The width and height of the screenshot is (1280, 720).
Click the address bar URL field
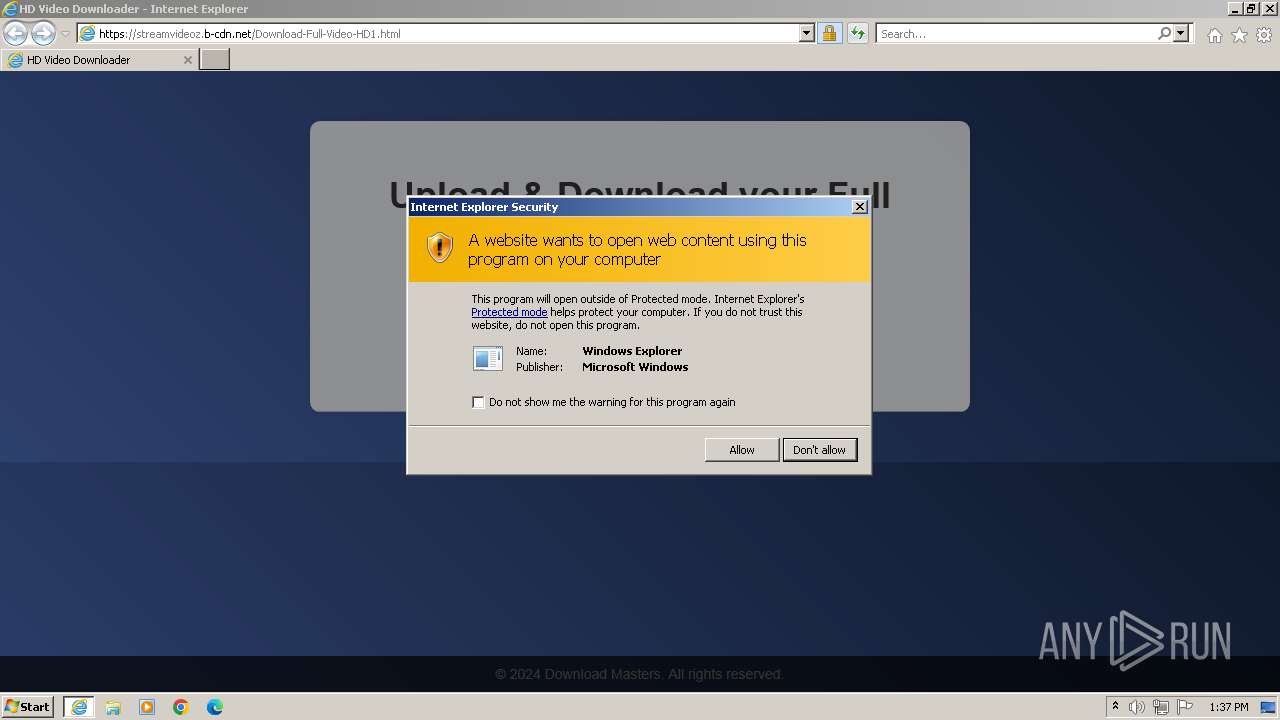(x=438, y=34)
